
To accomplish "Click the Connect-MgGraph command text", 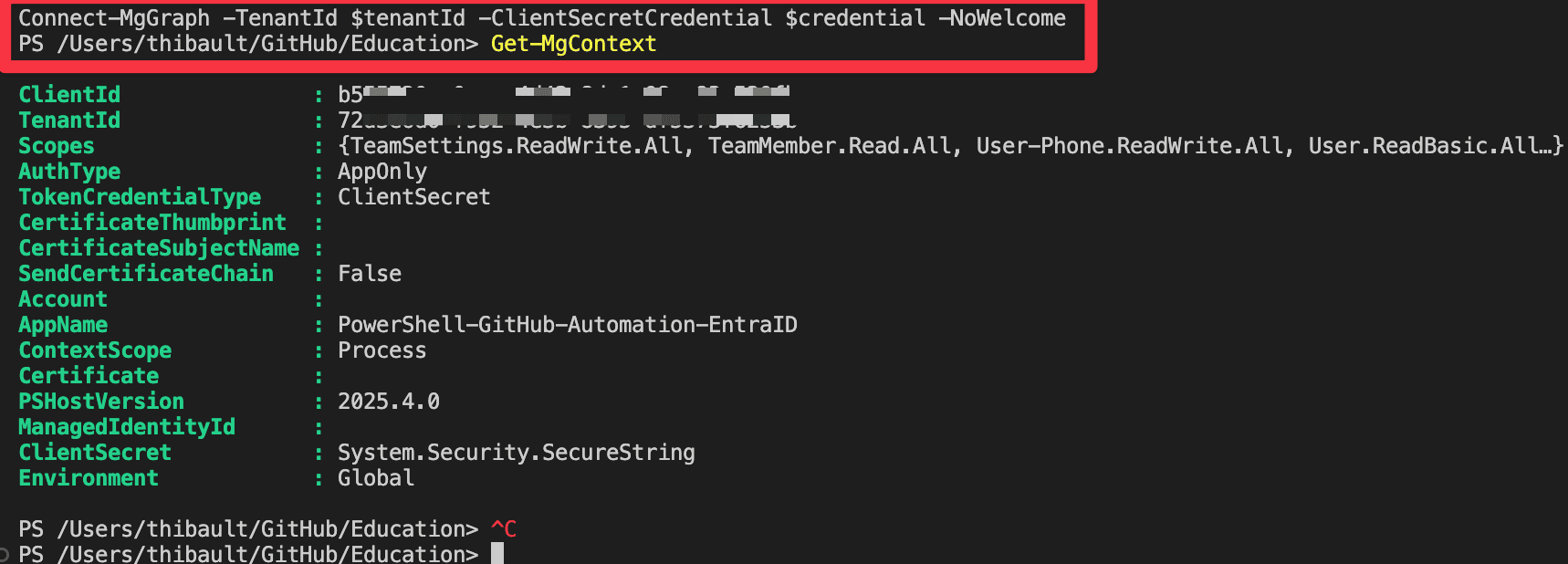I will [113, 18].
